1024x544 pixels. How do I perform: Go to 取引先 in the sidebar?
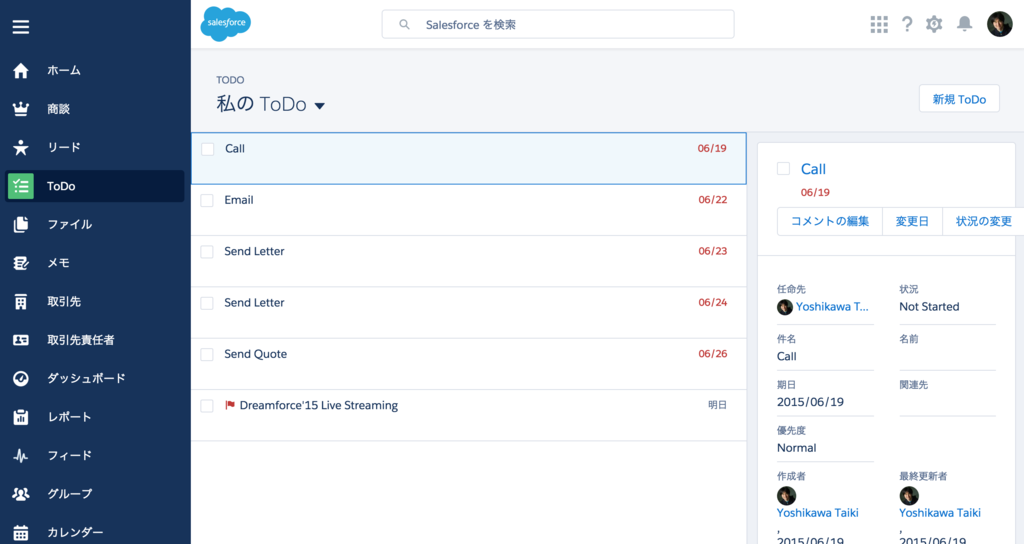[64, 302]
